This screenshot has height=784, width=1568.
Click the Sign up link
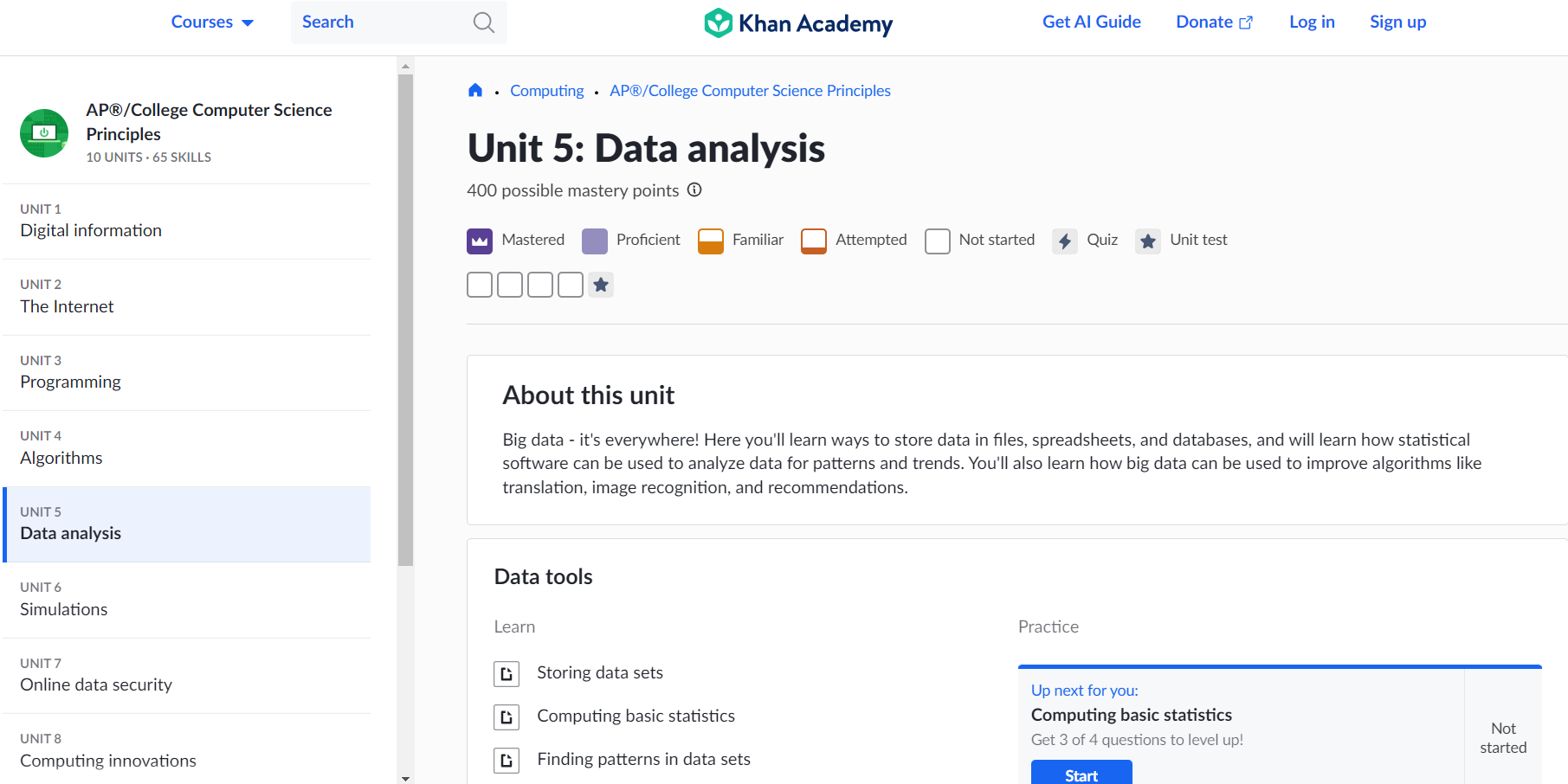[x=1397, y=22]
